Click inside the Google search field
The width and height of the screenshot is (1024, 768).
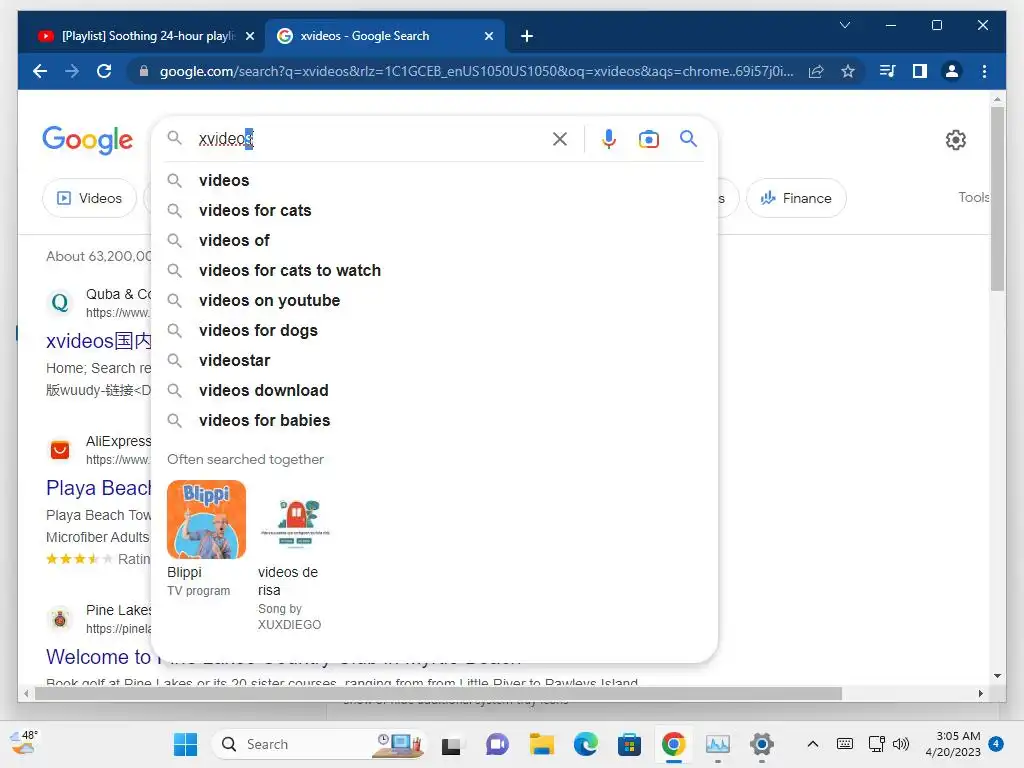point(369,138)
